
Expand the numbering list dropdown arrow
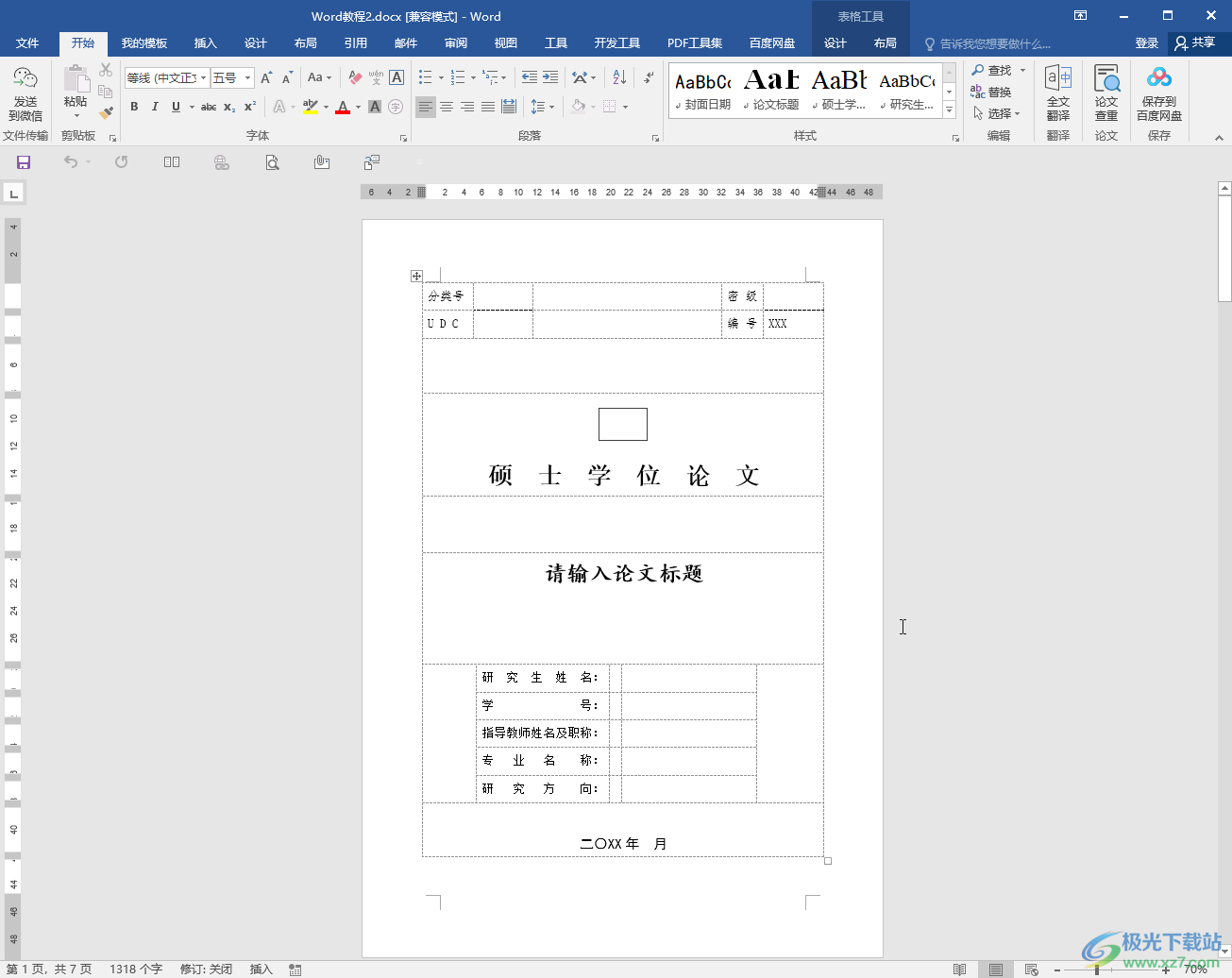point(473,77)
